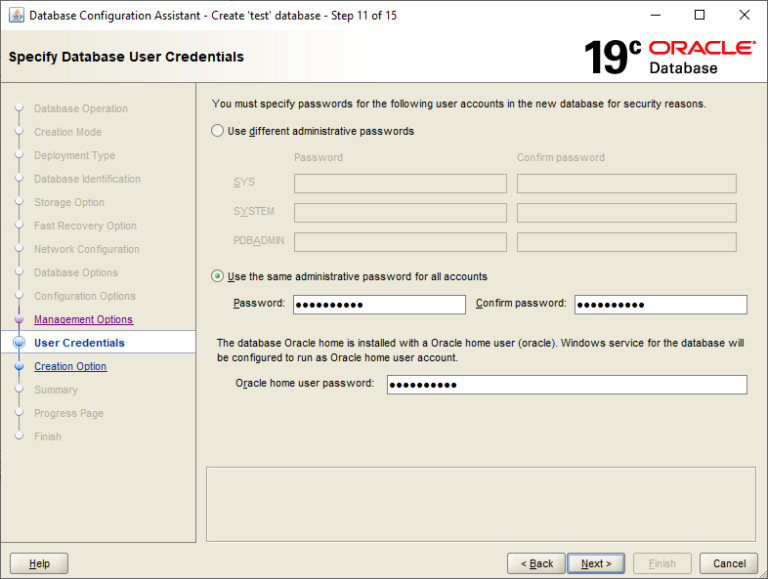
Task: Click the Creation Option step bullet
Action: [19, 366]
